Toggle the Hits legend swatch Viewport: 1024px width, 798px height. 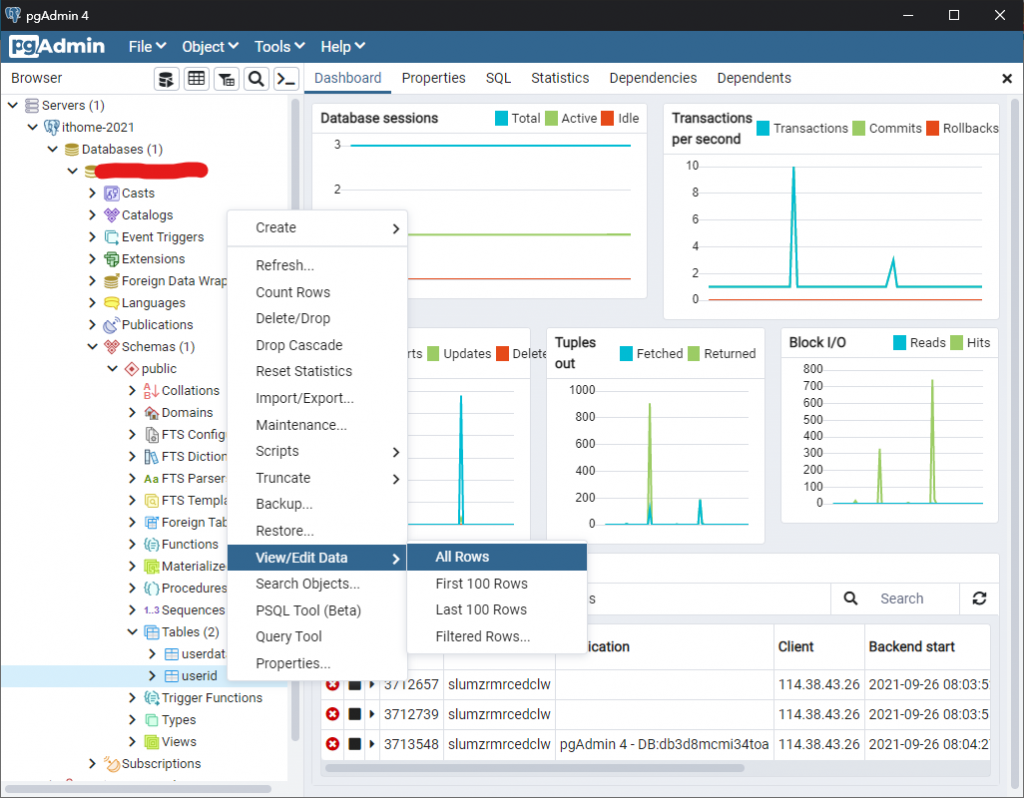coord(957,343)
